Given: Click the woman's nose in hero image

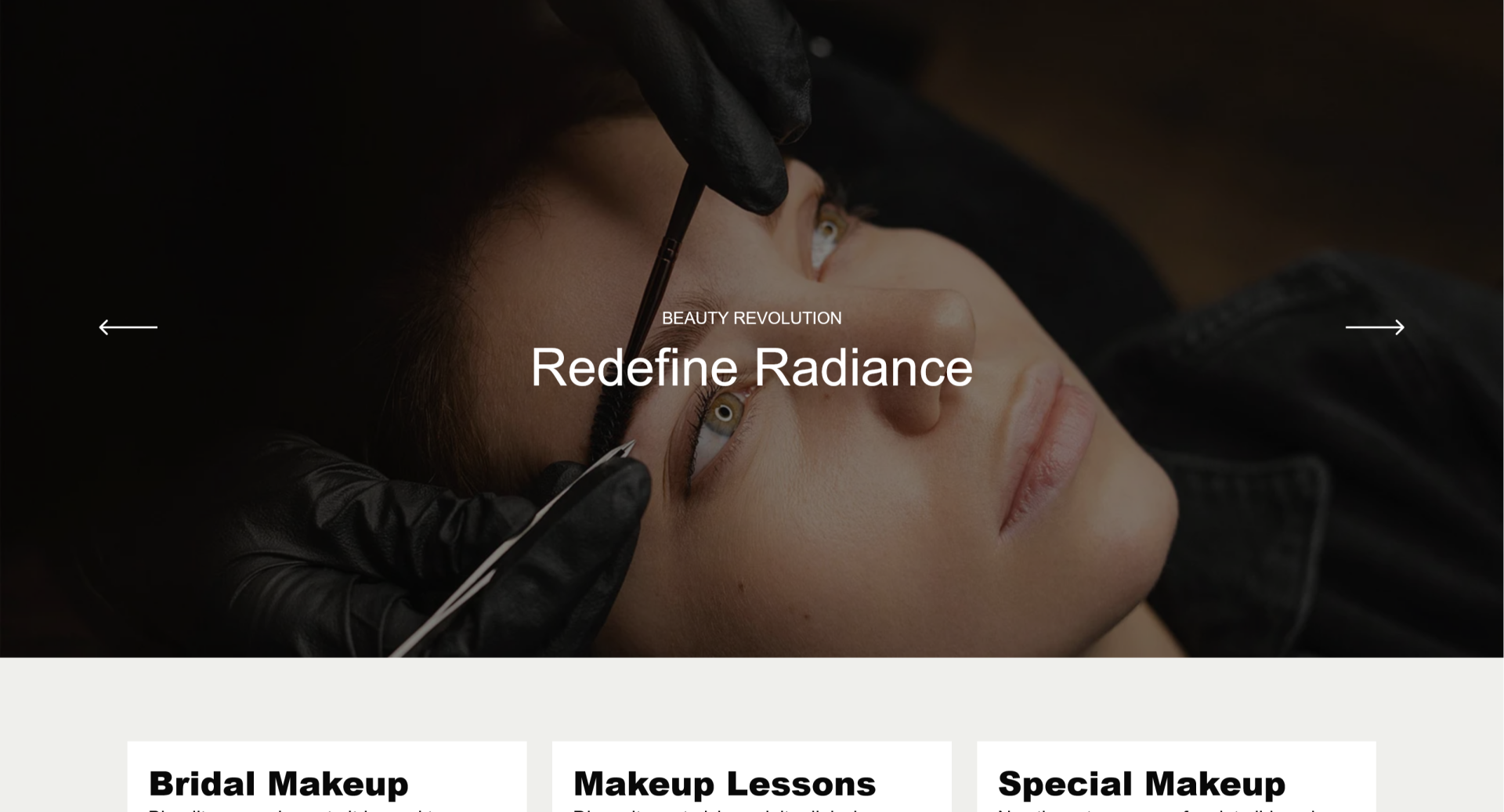Looking at the screenshot, I should click(932, 352).
